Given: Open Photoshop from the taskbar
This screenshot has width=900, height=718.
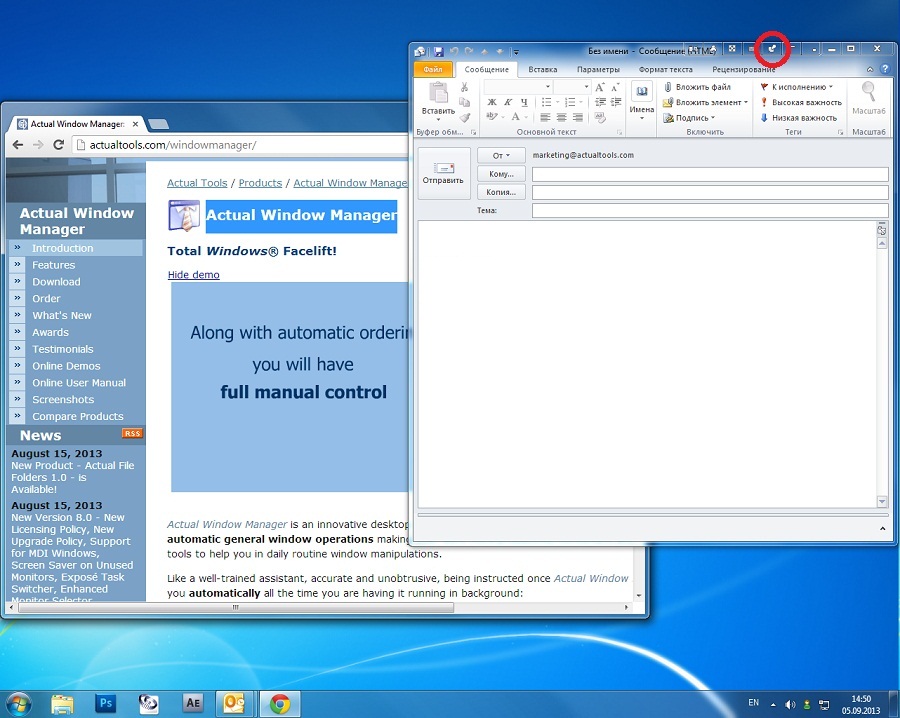Looking at the screenshot, I should coord(106,703).
